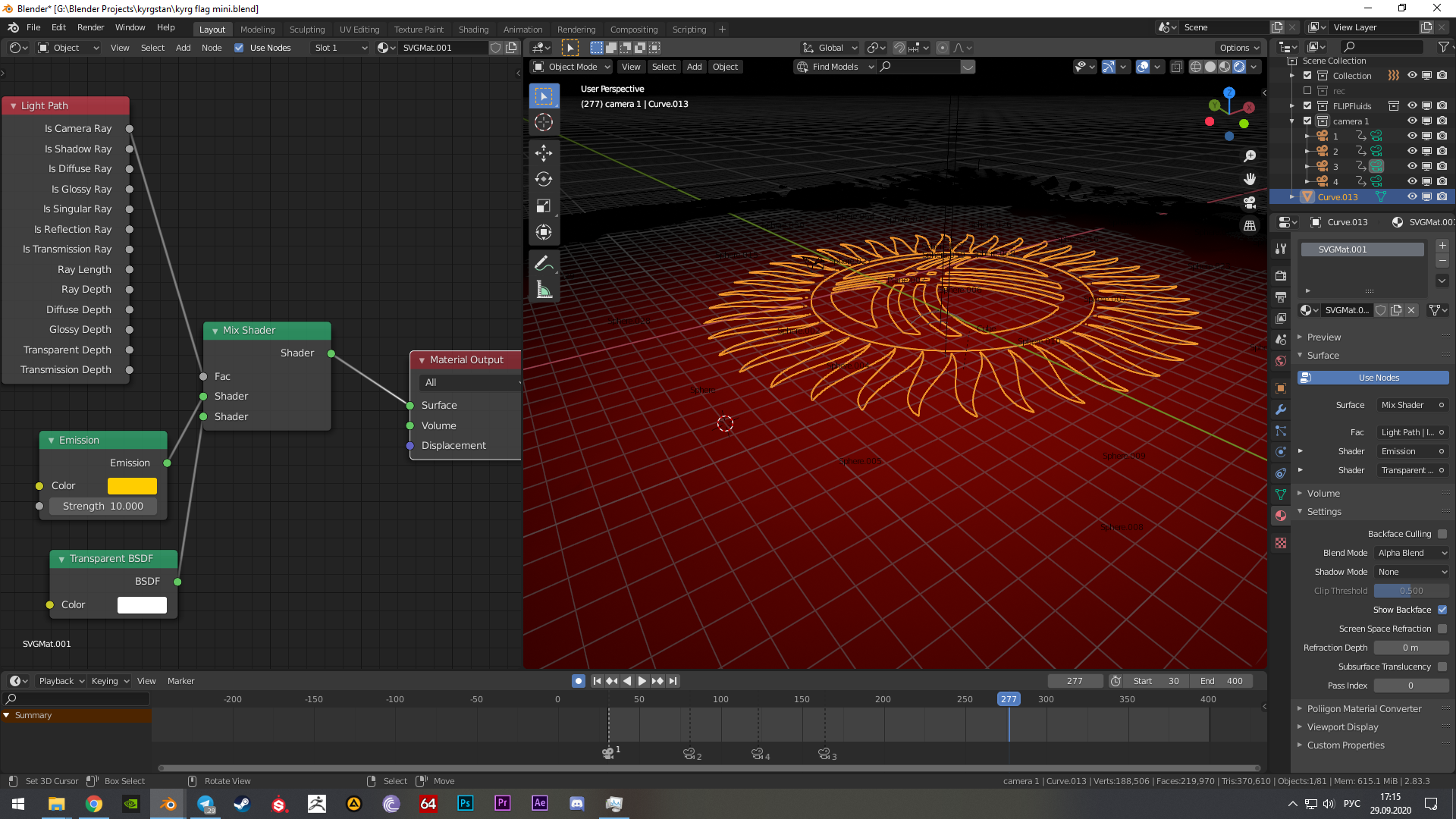Click Mix Shader surface shader button
The image size is (1456, 819).
click(x=1412, y=405)
